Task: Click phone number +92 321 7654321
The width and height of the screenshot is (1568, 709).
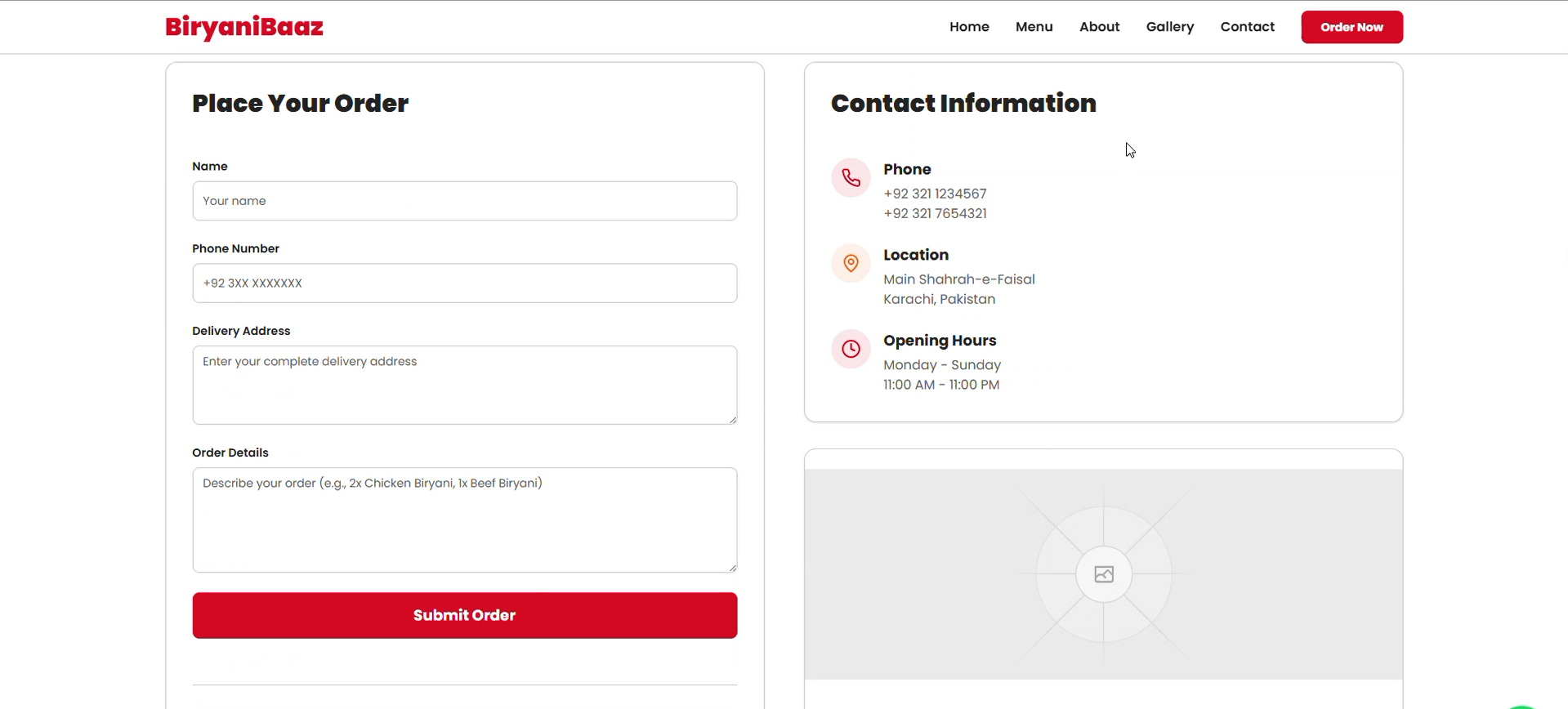Action: [x=935, y=213]
